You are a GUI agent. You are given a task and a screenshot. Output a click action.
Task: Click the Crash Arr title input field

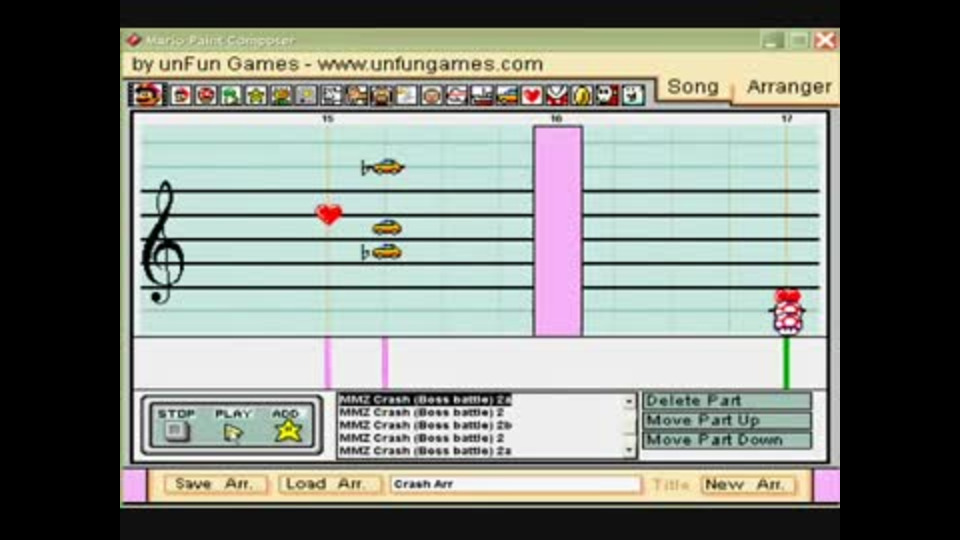[x=516, y=484]
